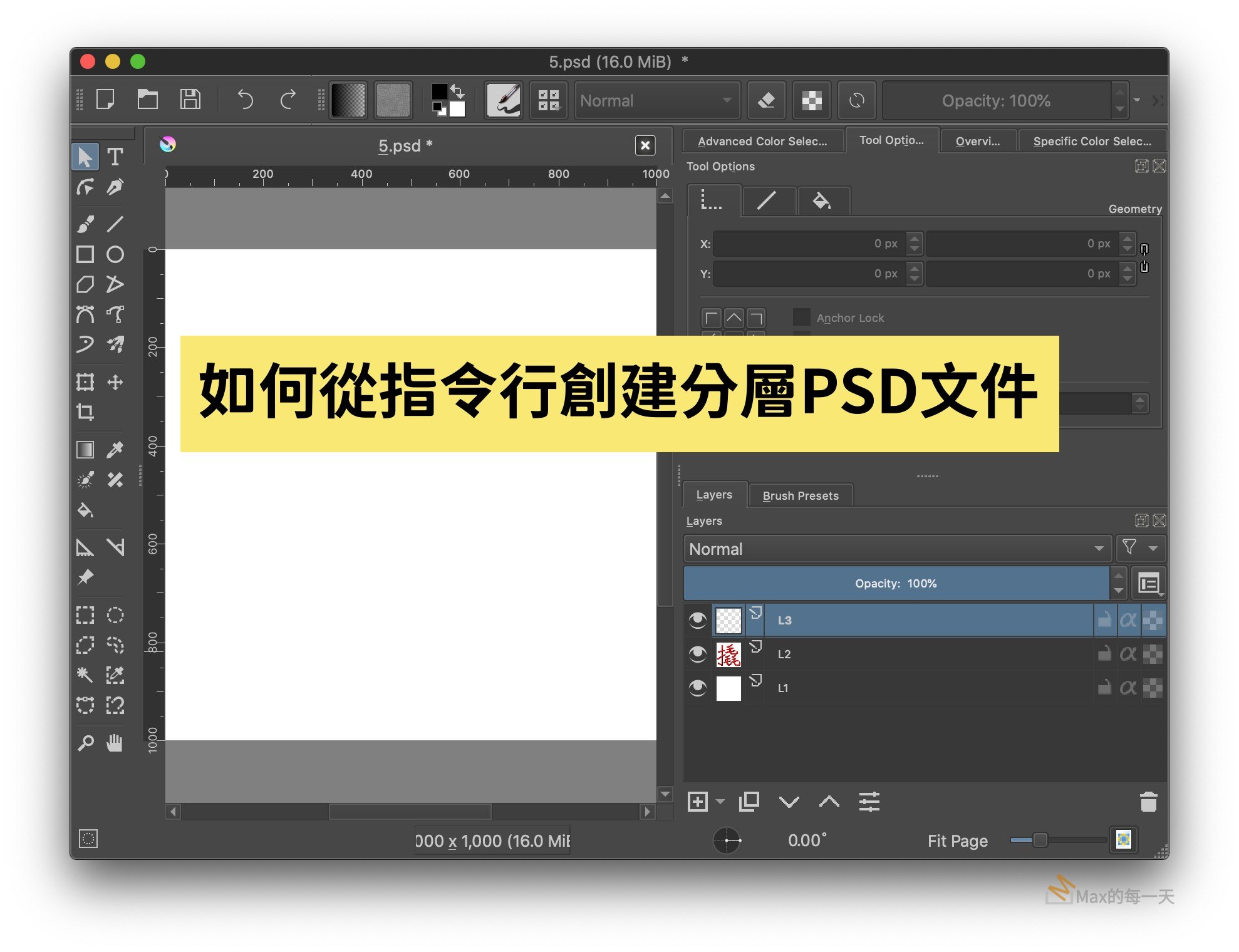Open toolbar blending mode Normal dropdown
The height and width of the screenshot is (952, 1239).
coord(656,100)
